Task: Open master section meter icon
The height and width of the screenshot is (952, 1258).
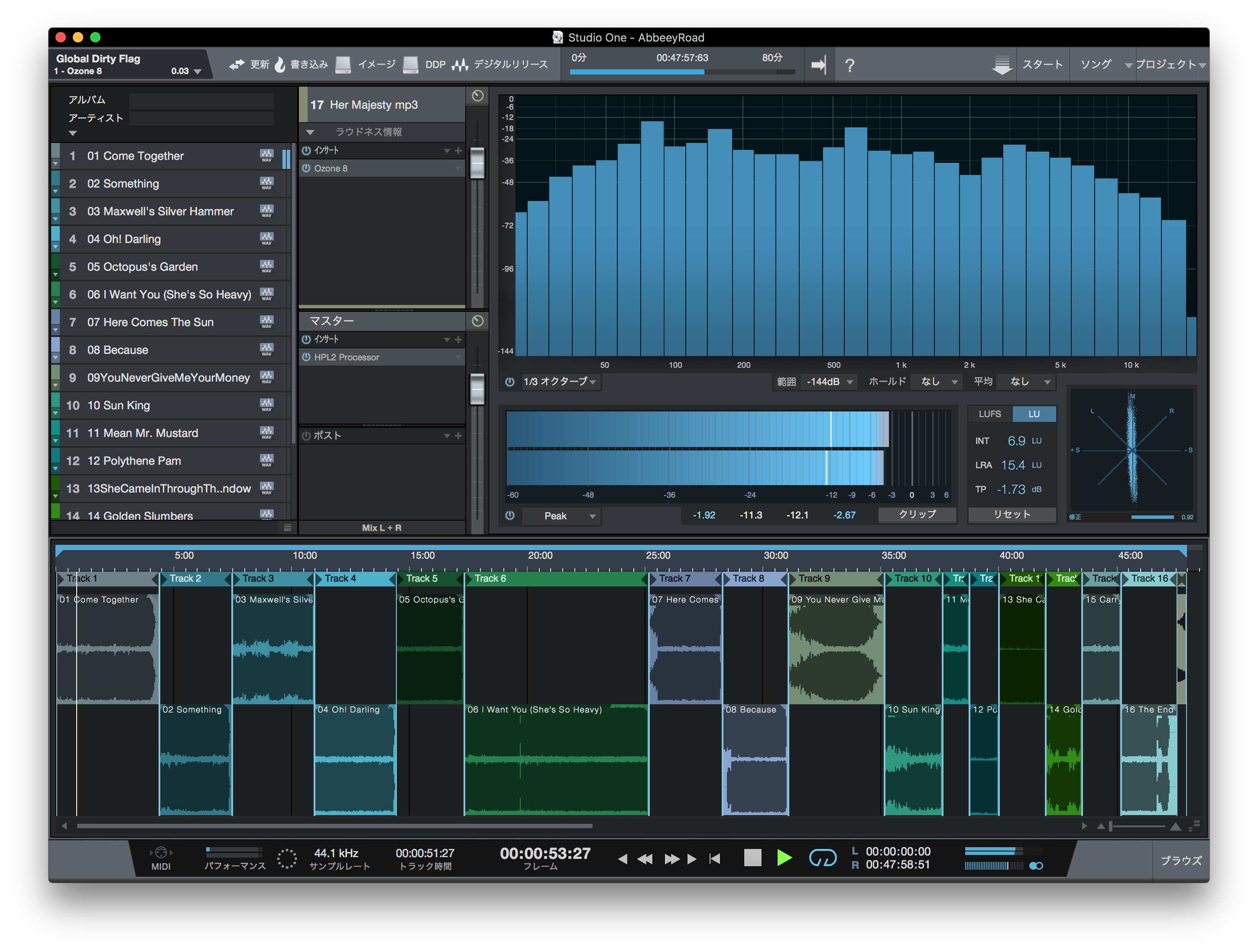Action: (x=478, y=321)
